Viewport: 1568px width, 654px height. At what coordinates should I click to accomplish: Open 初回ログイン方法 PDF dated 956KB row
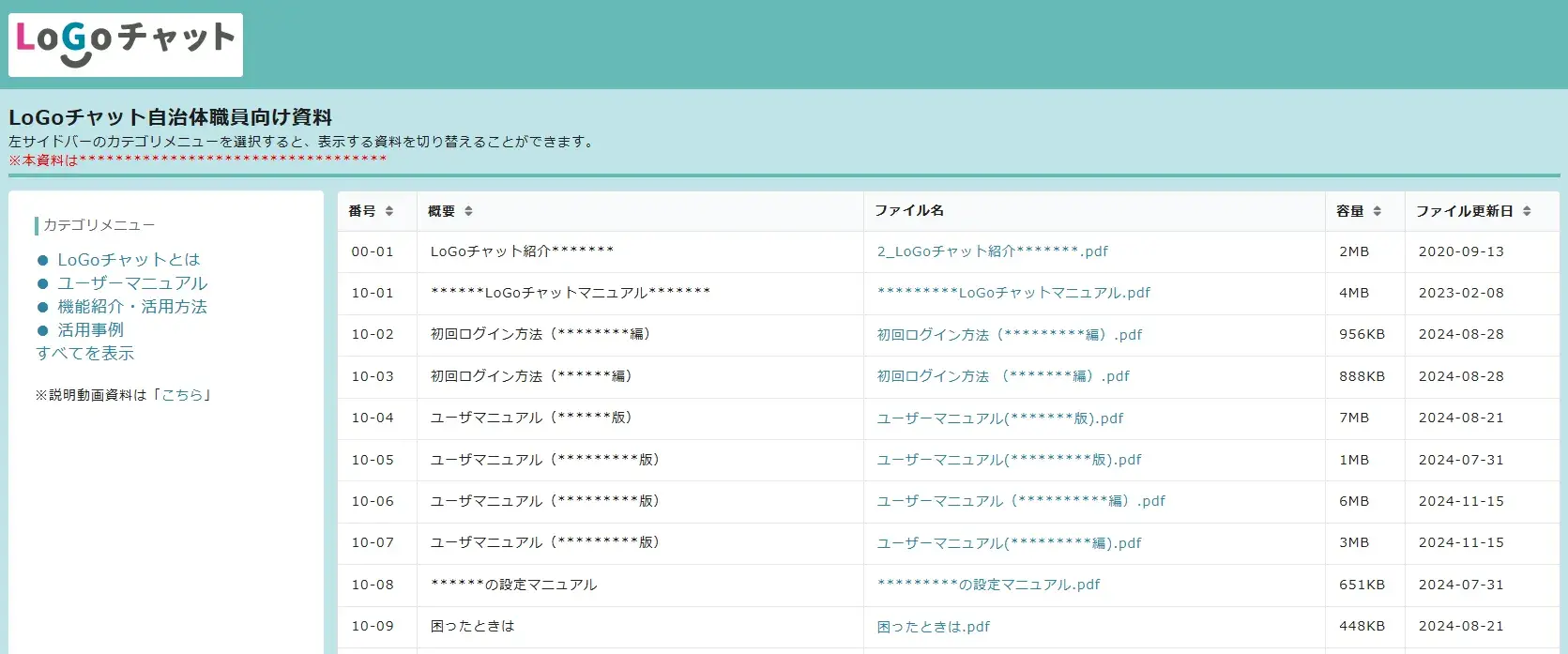1010,335
